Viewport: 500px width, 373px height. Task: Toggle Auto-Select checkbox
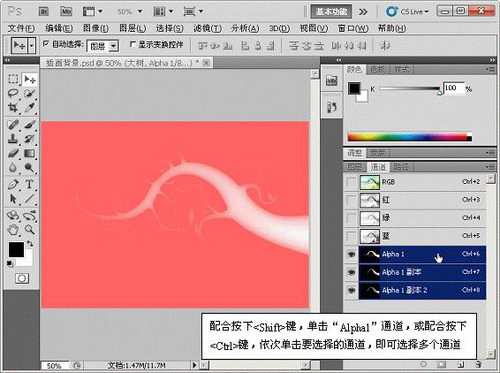tap(46, 44)
